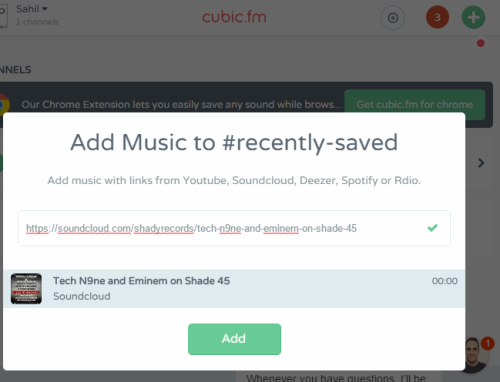Click the 00:00 track duration

click(445, 281)
